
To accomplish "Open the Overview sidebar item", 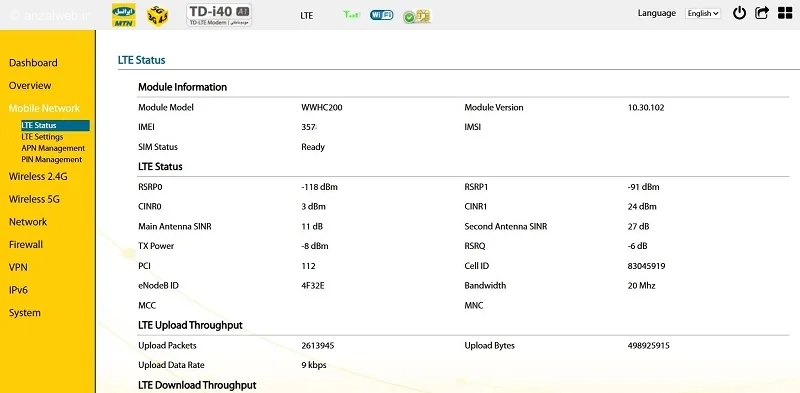I will tap(30, 85).
